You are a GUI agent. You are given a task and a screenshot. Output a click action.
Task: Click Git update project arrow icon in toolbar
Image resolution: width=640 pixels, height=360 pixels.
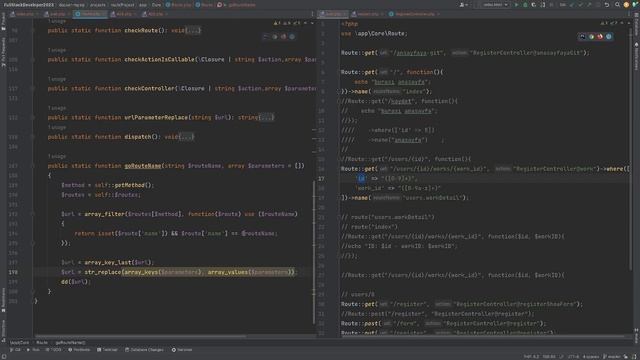coord(572,5)
